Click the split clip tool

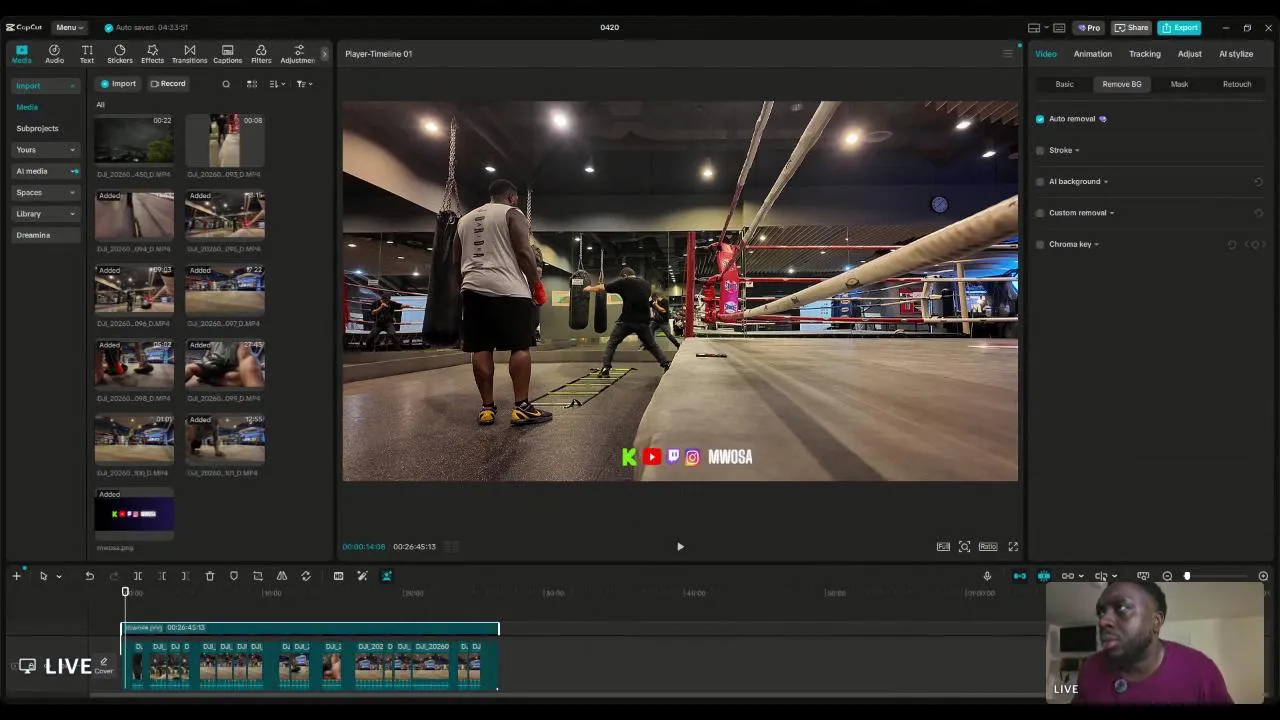pyautogui.click(x=138, y=576)
